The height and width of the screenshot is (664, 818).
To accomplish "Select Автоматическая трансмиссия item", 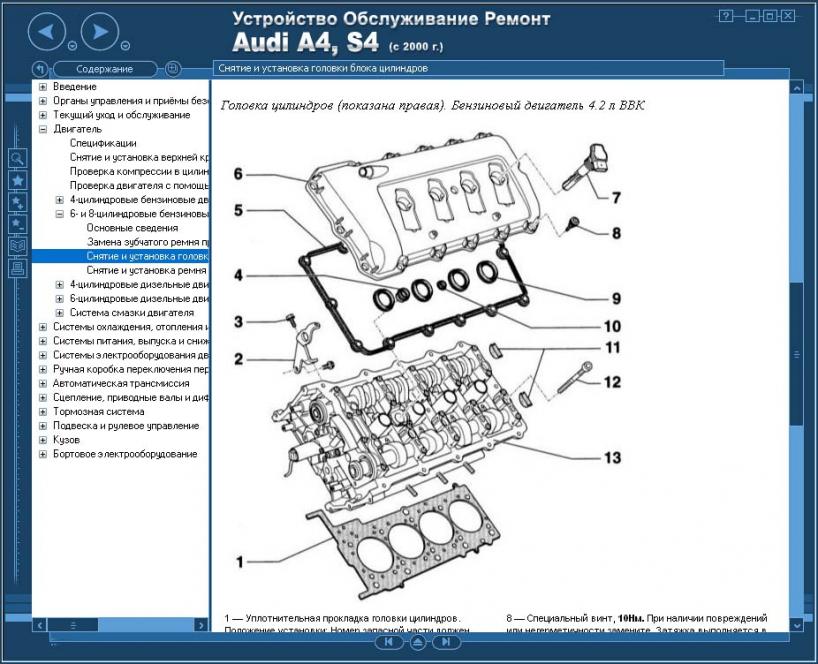I will [121, 383].
